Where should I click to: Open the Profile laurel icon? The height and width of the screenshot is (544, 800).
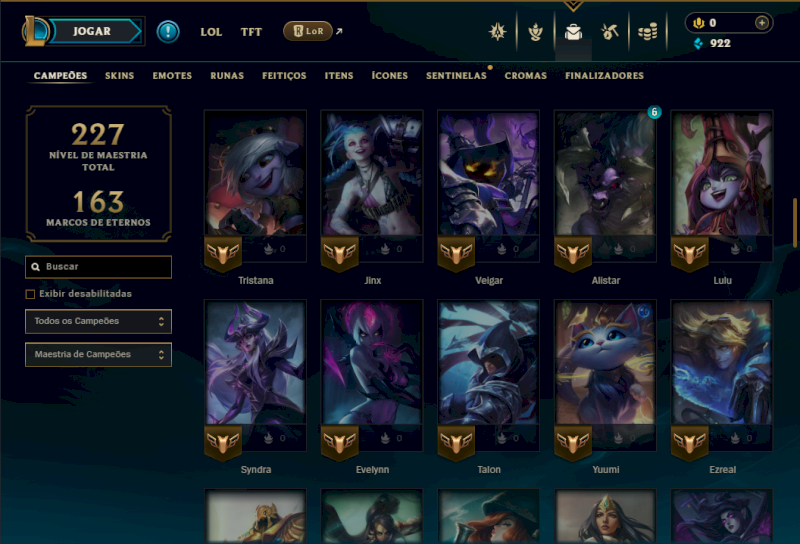click(535, 32)
